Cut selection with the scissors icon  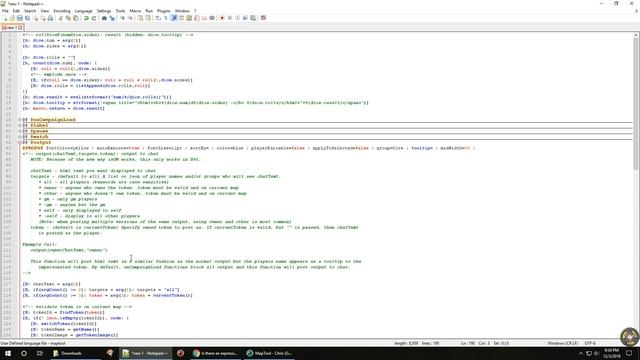(61, 18)
